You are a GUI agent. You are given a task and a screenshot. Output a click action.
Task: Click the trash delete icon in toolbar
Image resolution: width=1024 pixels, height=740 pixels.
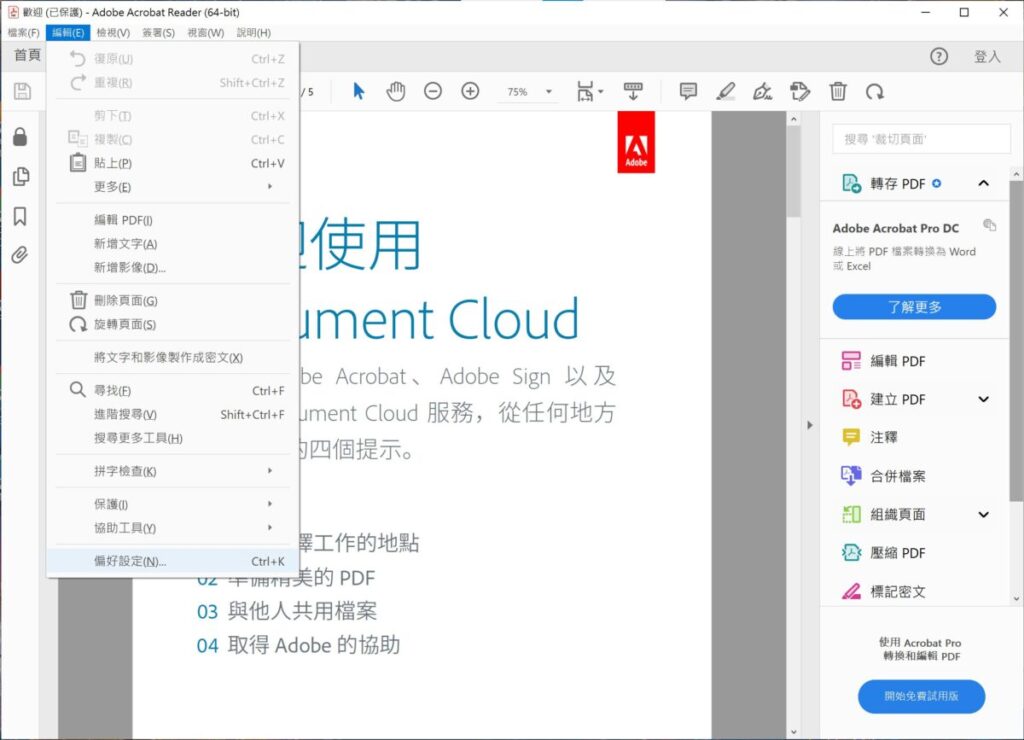pos(838,91)
